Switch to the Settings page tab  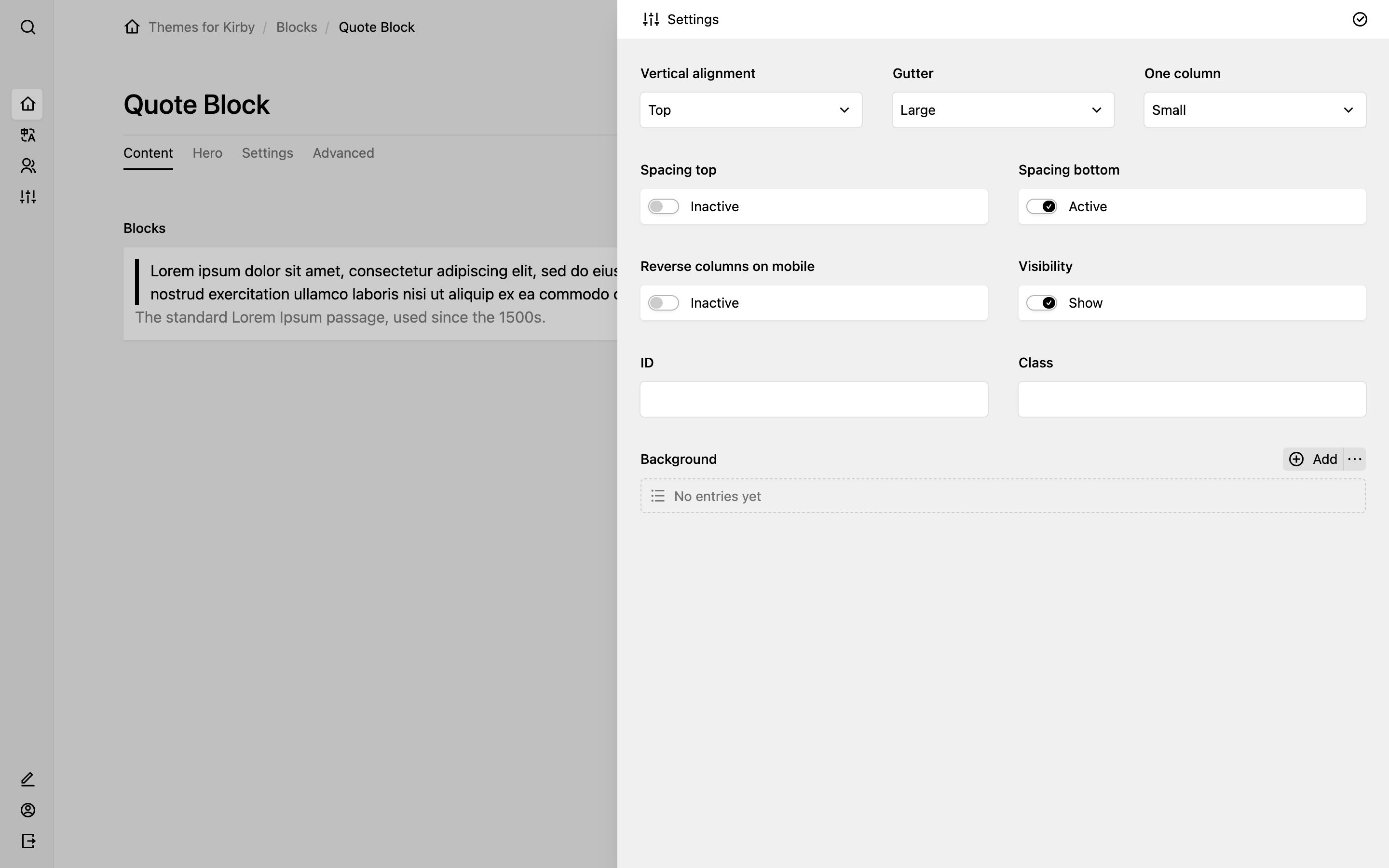[x=268, y=153]
